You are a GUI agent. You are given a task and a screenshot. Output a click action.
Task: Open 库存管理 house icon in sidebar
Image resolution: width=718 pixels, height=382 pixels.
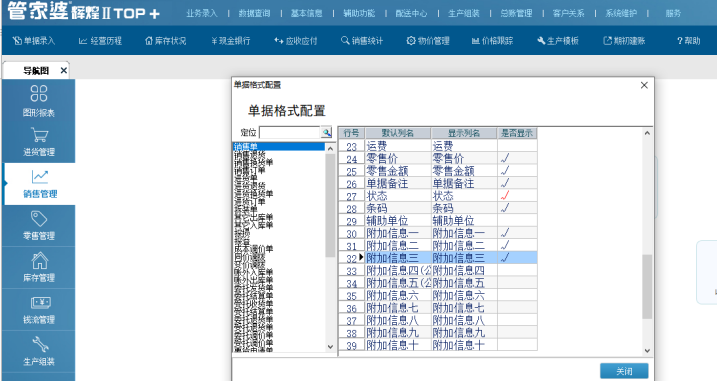pyautogui.click(x=39, y=261)
